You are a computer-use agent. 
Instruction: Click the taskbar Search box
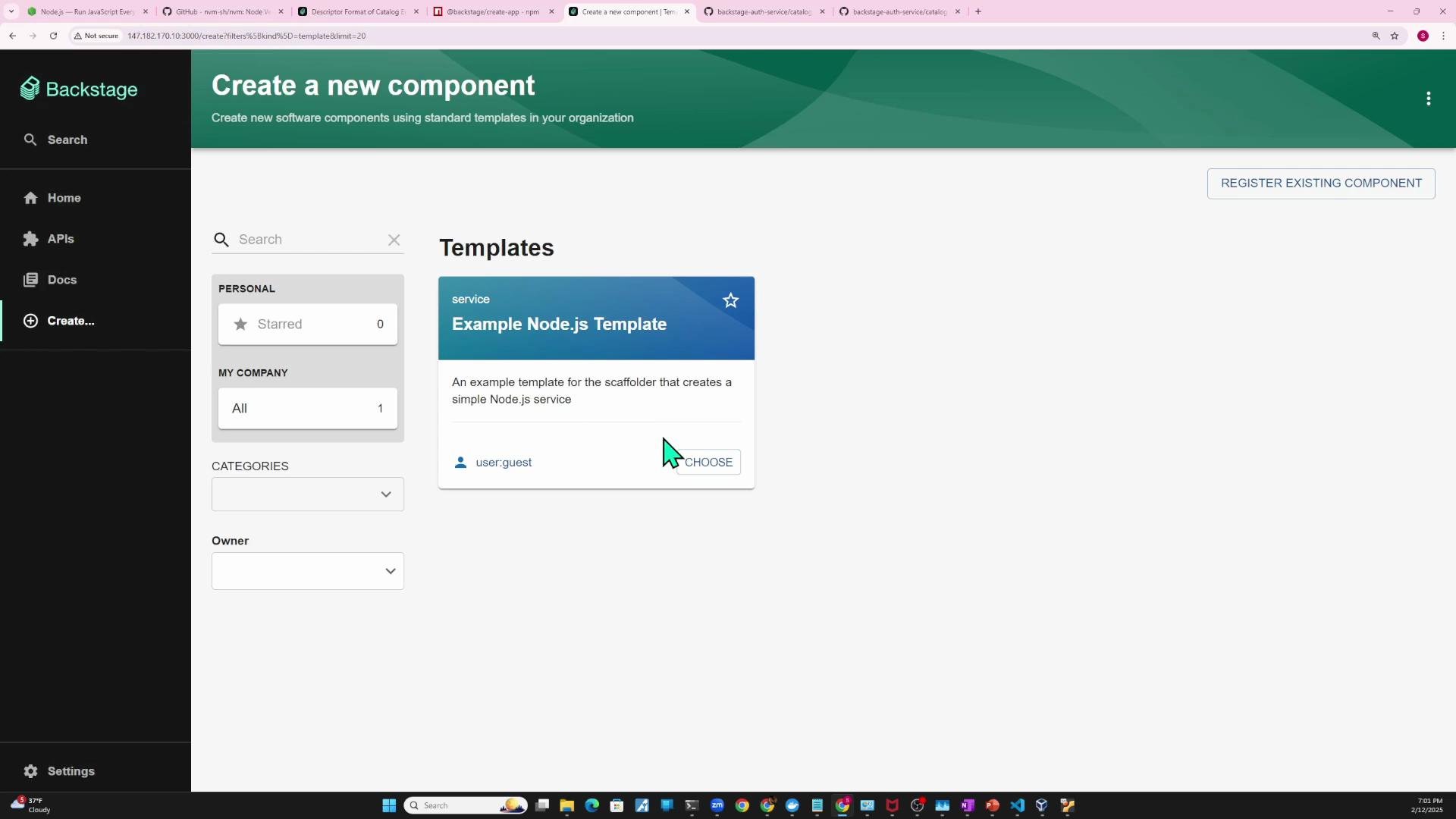466,805
